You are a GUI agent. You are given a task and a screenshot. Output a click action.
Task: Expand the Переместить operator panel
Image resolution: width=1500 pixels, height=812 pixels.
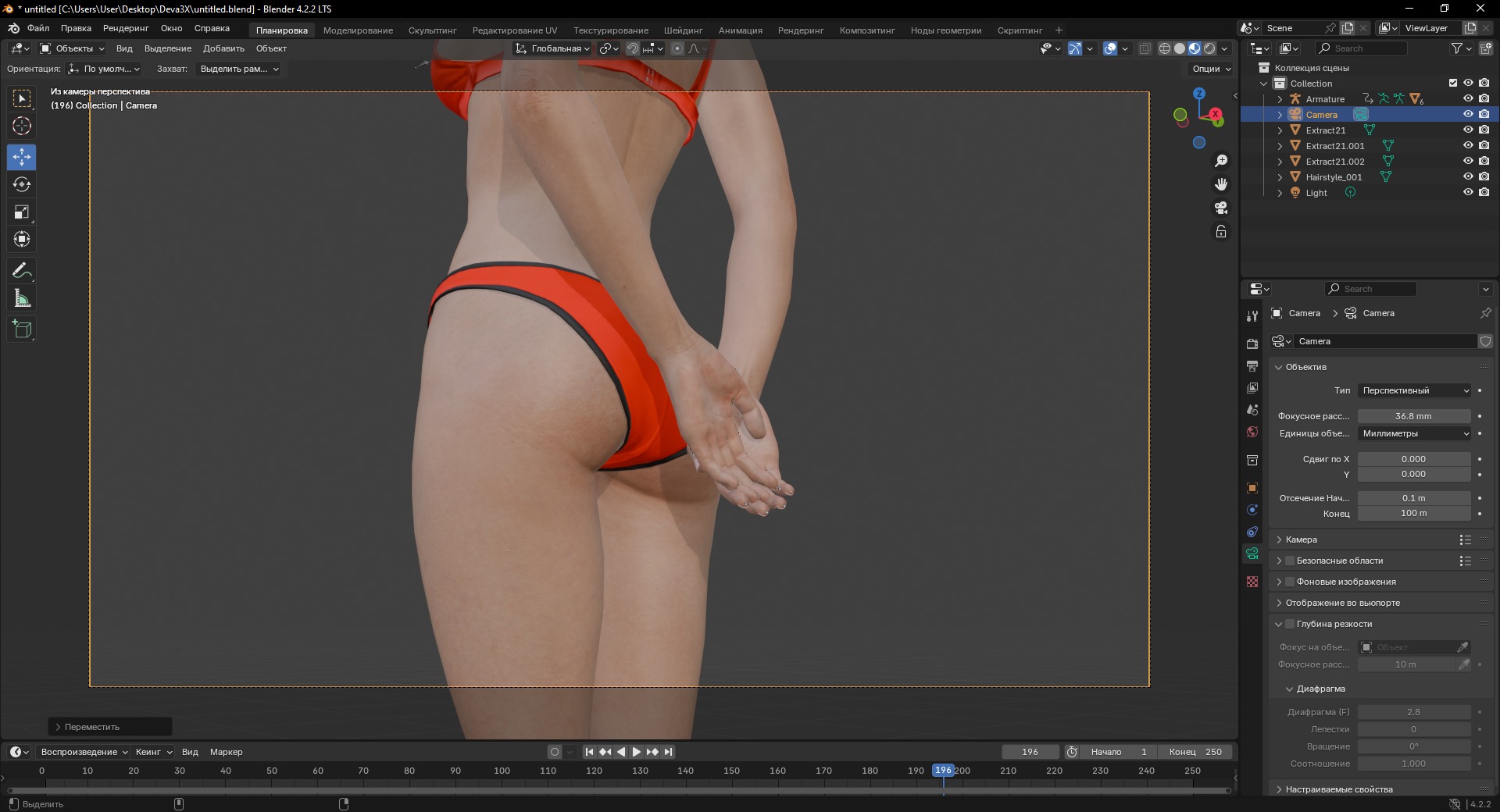tap(110, 727)
